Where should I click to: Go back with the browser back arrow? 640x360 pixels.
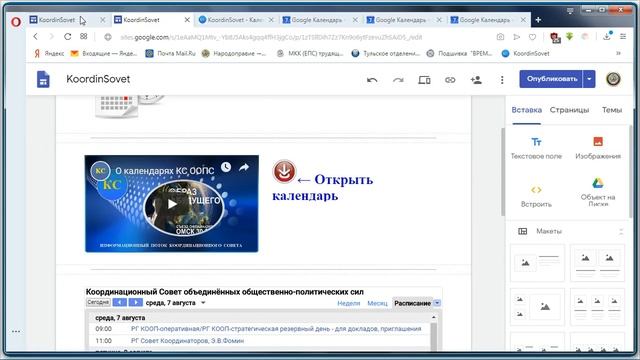tap(36, 37)
